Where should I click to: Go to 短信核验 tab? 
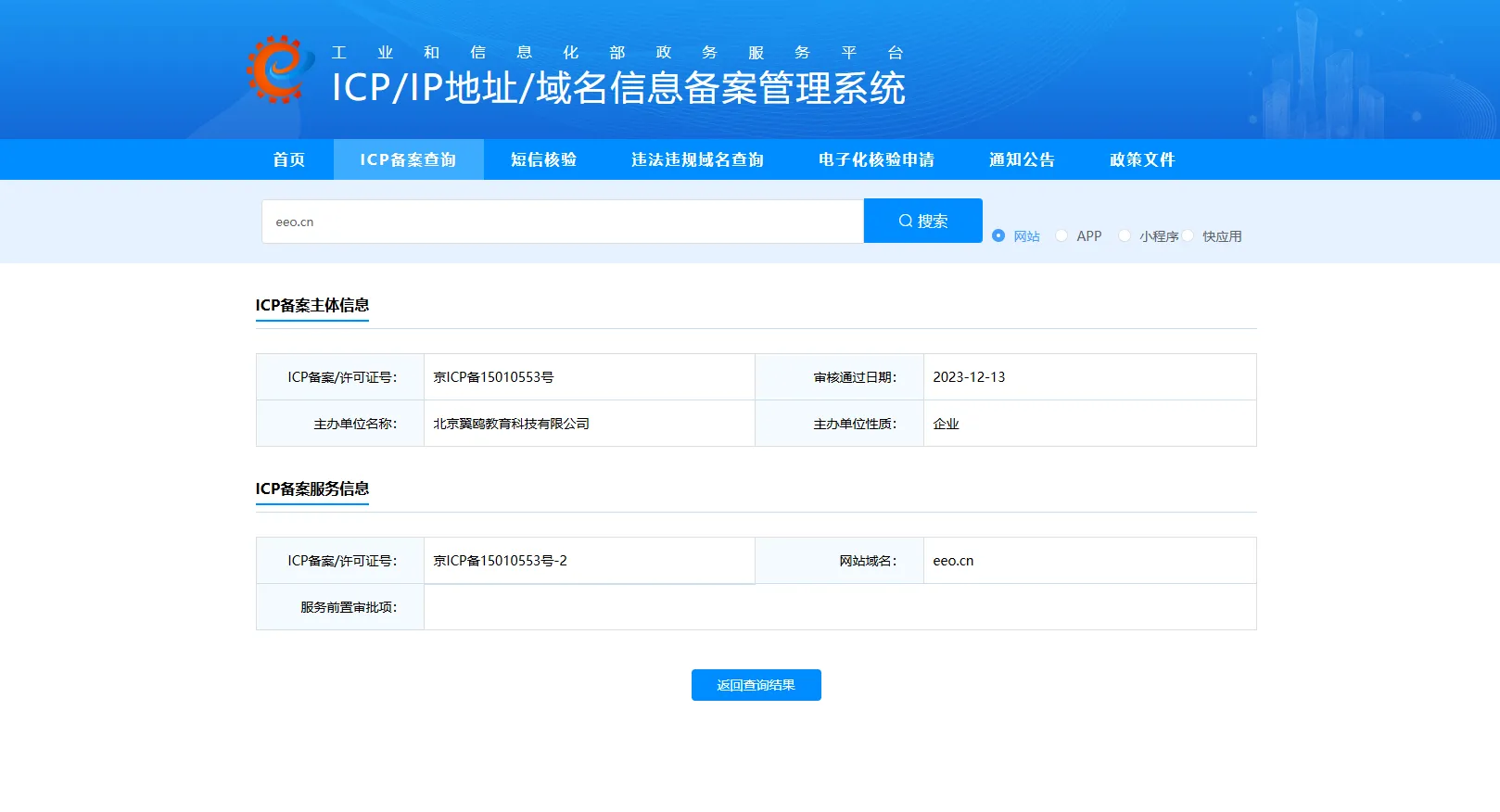[x=544, y=159]
